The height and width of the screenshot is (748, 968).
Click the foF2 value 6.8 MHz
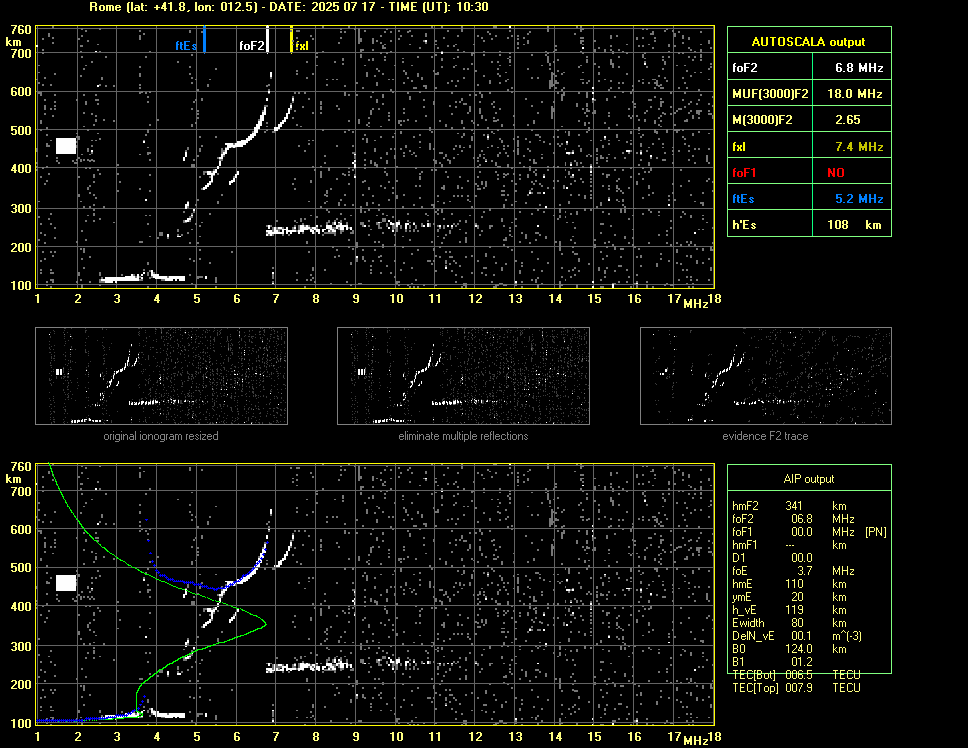tap(859, 68)
